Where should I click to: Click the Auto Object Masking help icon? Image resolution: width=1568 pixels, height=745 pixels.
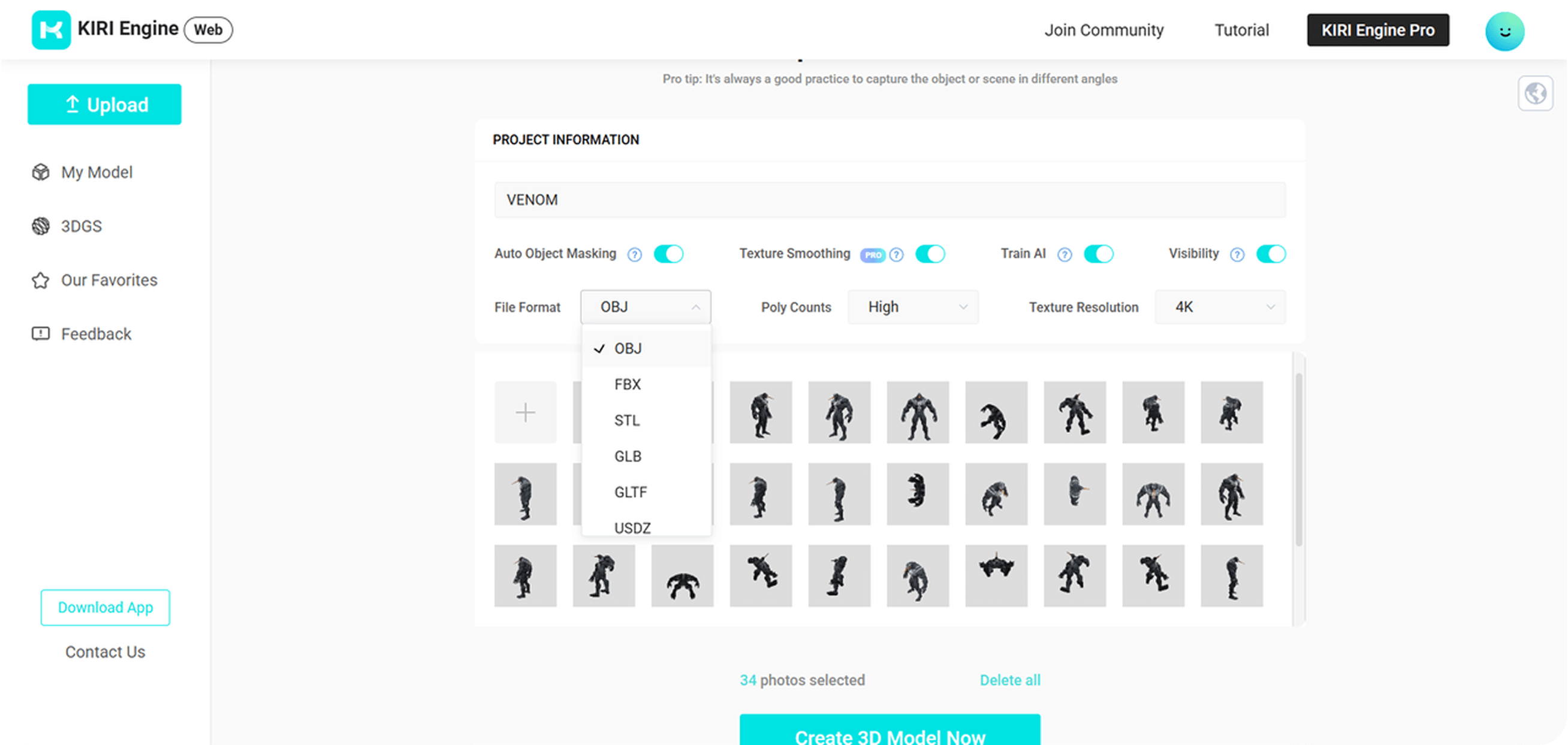634,254
